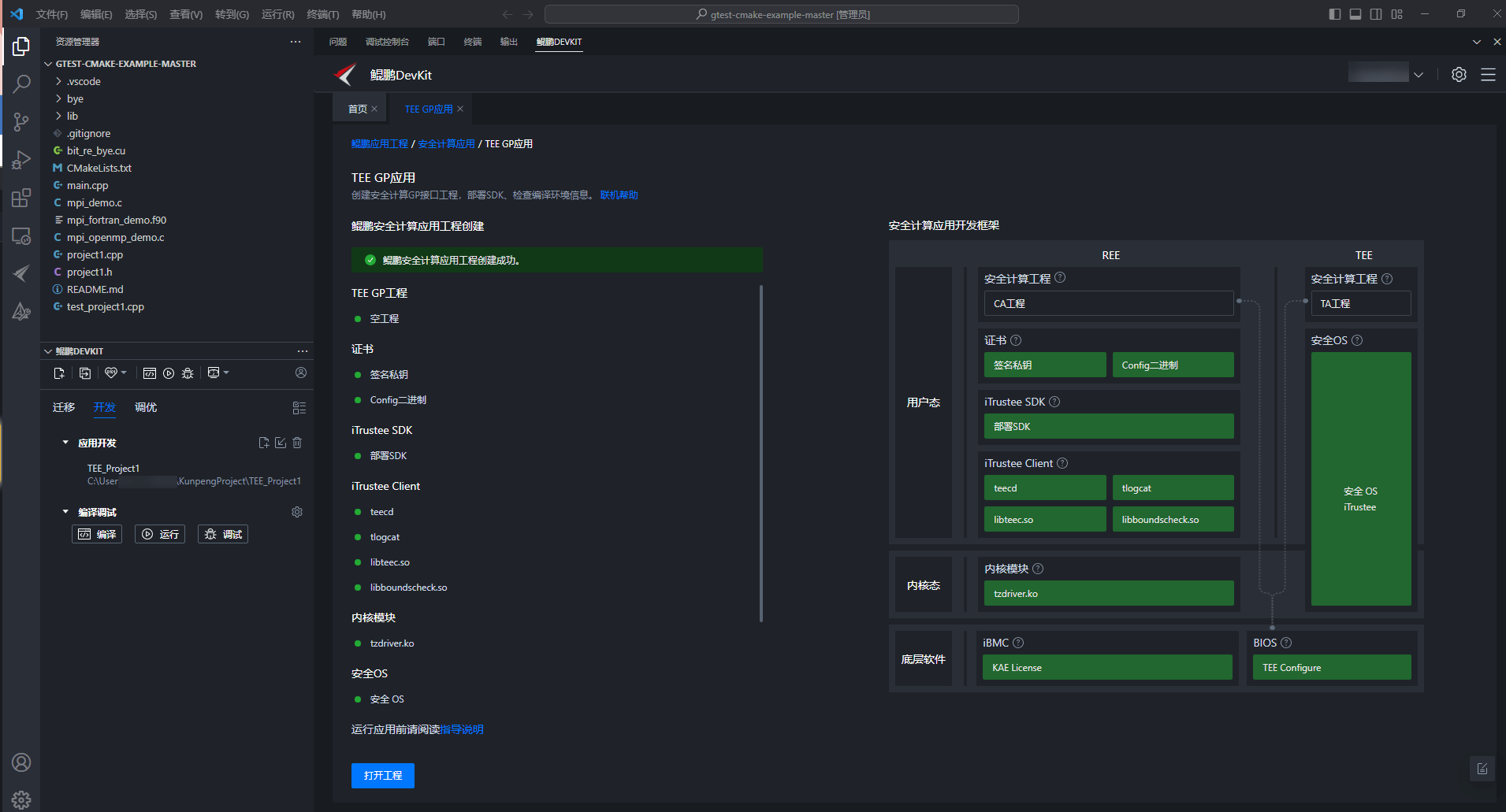Viewport: 1506px width, 812px height.
Task: Expand the bye folder
Action: [x=58, y=98]
